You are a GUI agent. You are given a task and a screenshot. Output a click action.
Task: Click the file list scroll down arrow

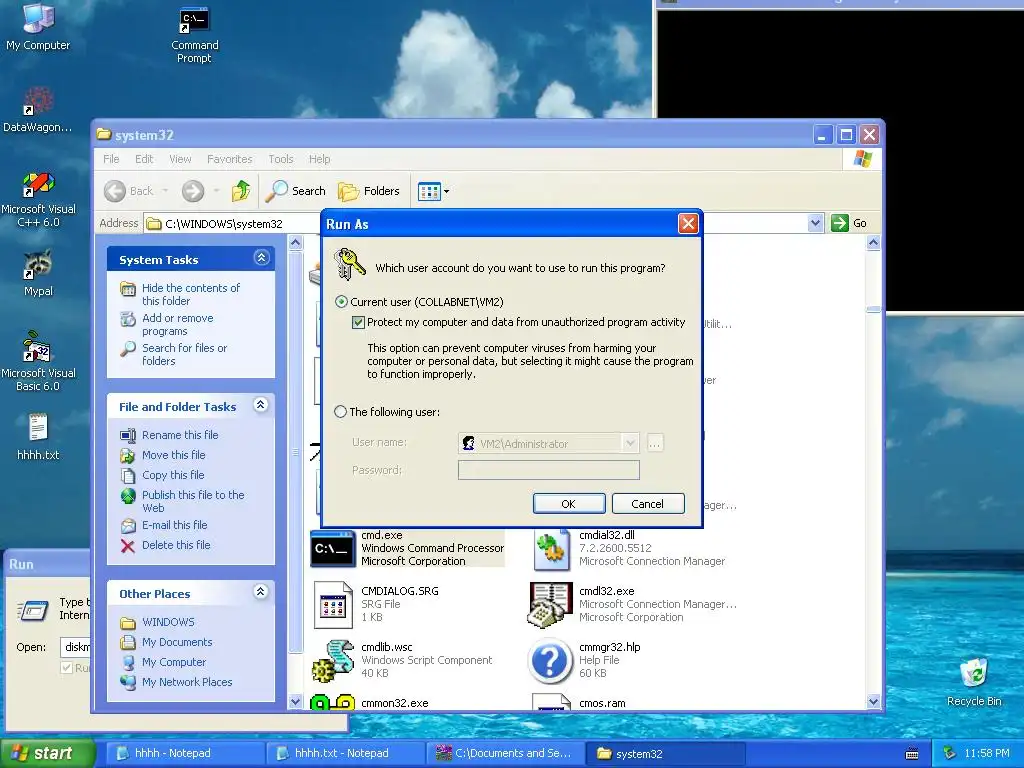(x=873, y=702)
